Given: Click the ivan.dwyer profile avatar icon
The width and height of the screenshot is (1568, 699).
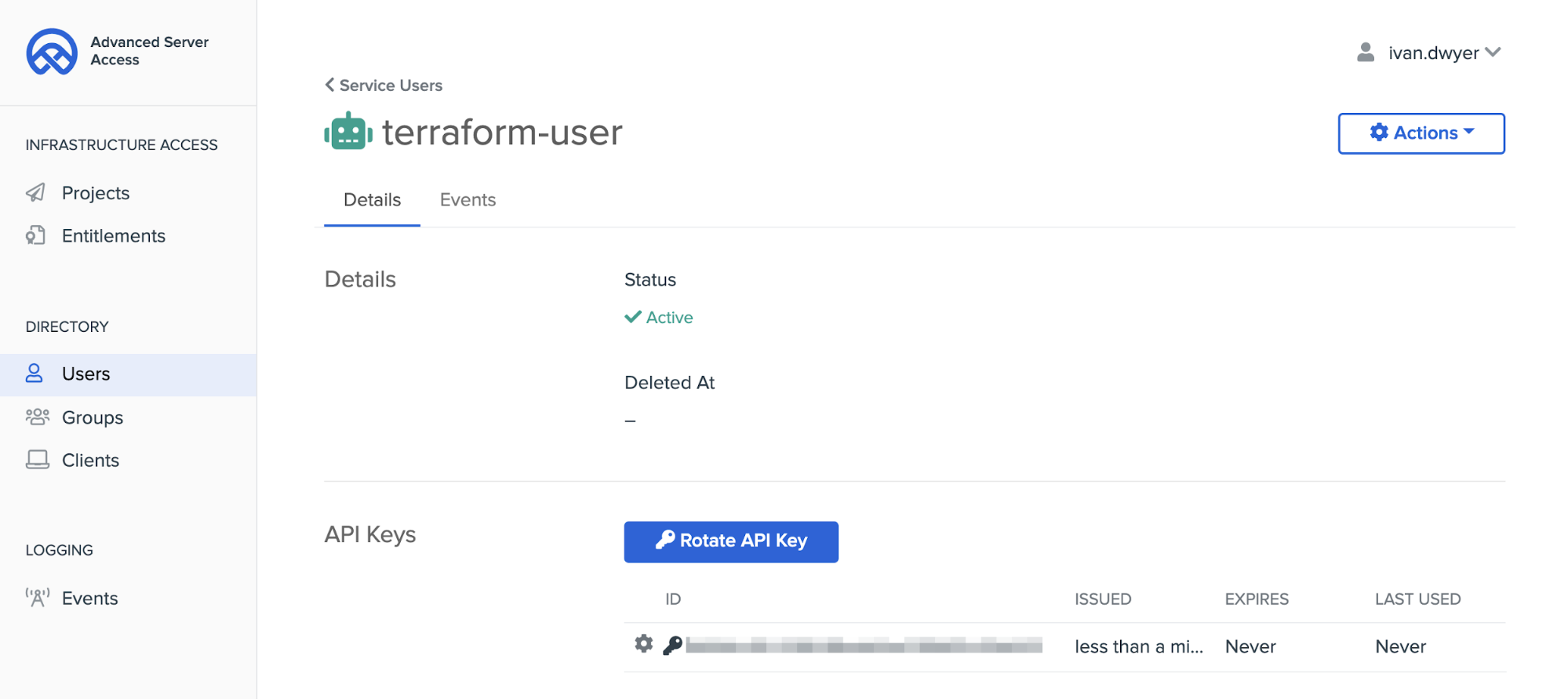Looking at the screenshot, I should coord(1366,53).
